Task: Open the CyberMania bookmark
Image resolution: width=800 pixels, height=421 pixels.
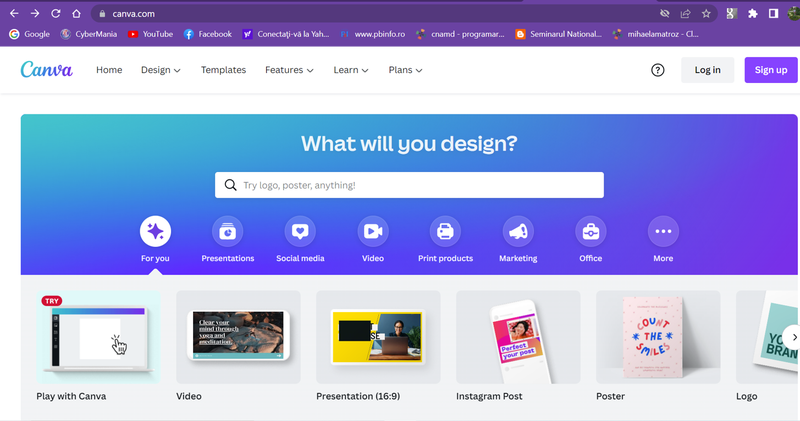Action: pos(89,34)
